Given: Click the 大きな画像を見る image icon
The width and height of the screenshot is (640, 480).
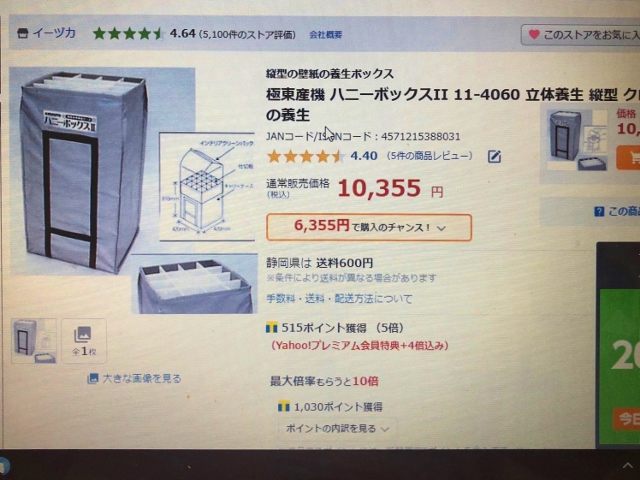Looking at the screenshot, I should (93, 378).
